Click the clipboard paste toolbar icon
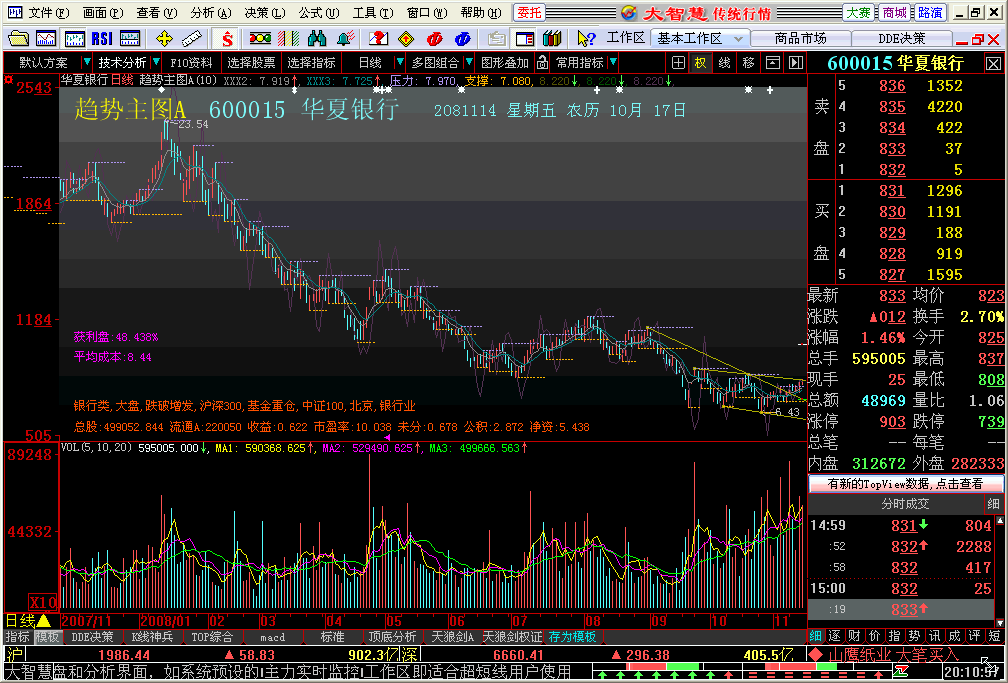 point(496,39)
